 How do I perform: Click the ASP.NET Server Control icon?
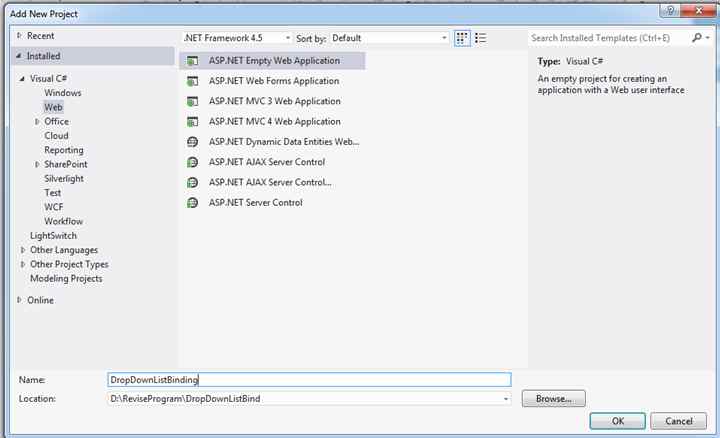tap(192, 202)
